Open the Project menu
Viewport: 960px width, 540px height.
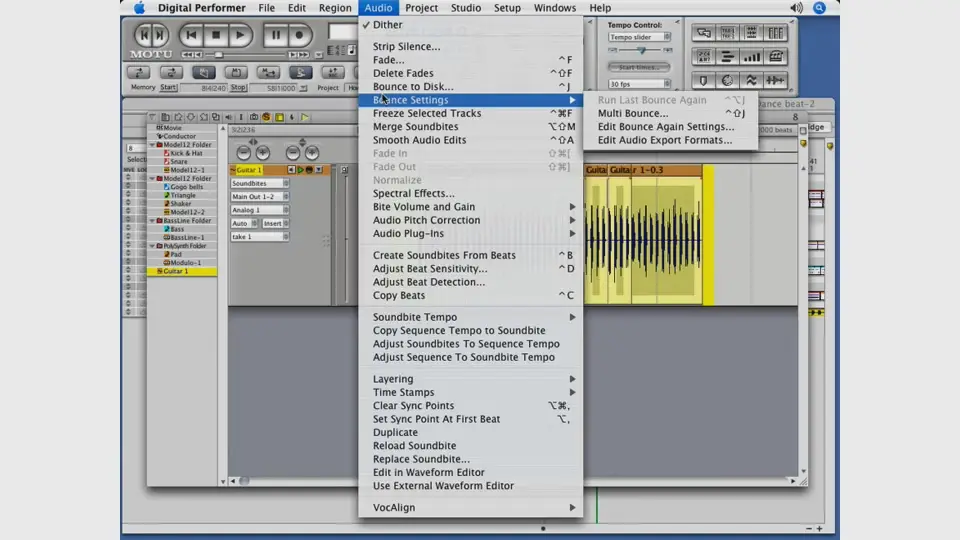coord(421,8)
